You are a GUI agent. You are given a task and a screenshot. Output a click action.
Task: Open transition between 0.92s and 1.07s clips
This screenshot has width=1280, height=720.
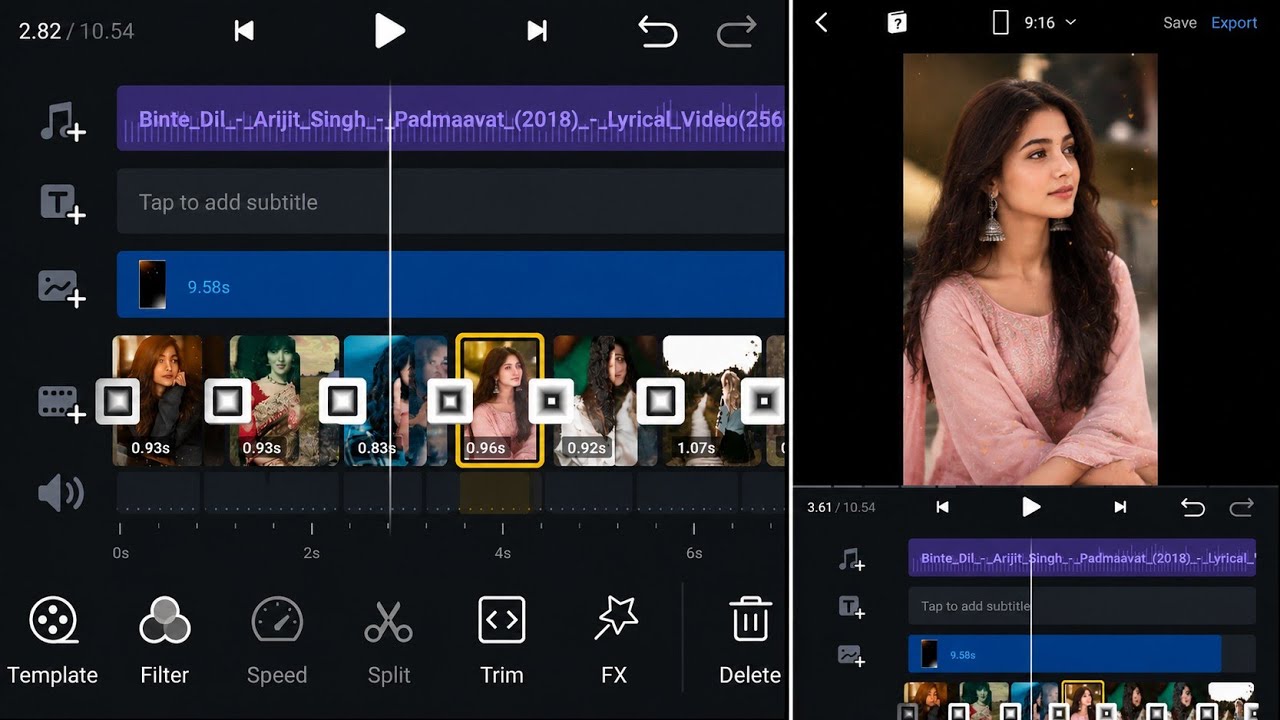click(x=660, y=401)
